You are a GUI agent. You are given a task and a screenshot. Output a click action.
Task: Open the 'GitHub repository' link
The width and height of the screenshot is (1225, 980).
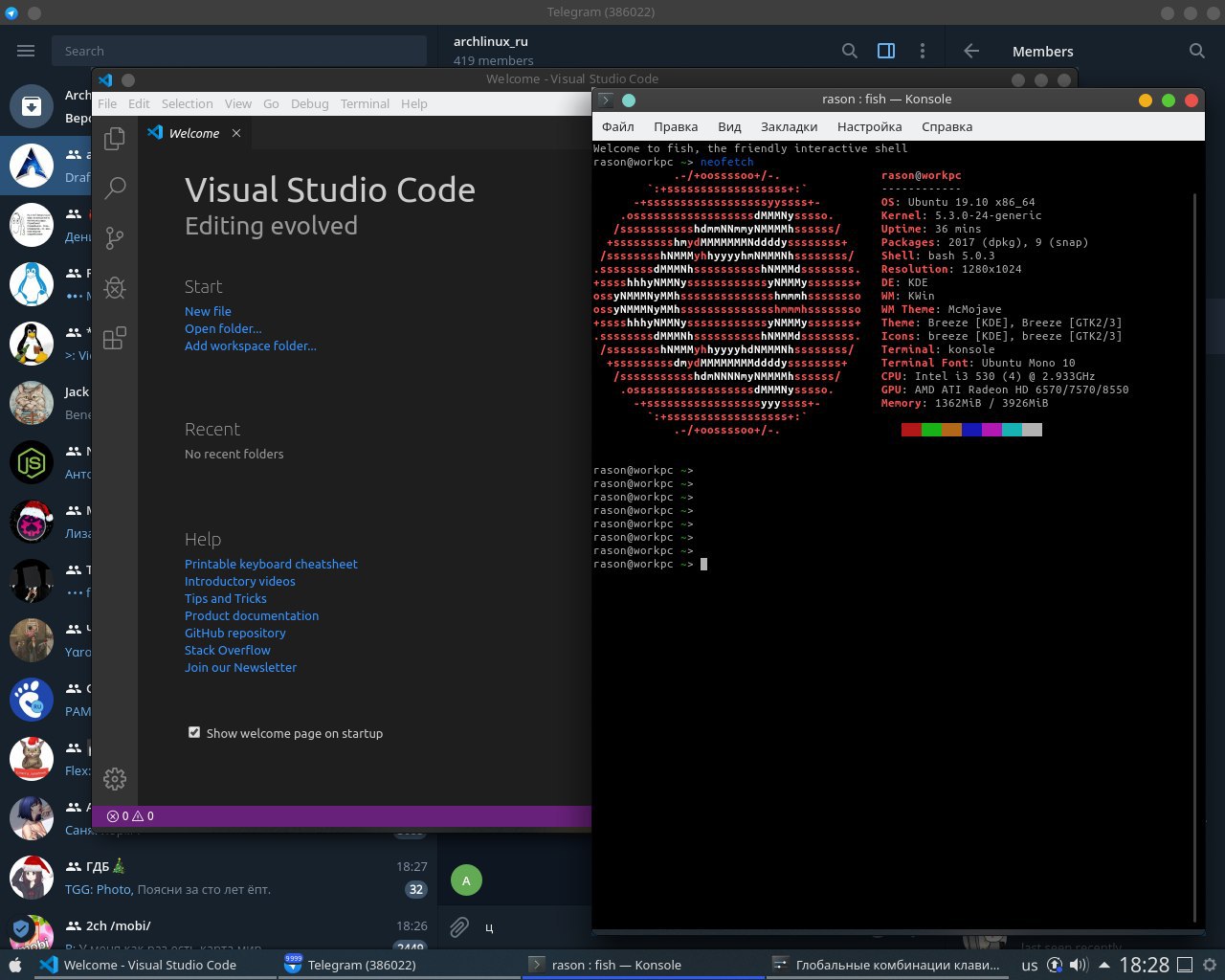click(235, 633)
